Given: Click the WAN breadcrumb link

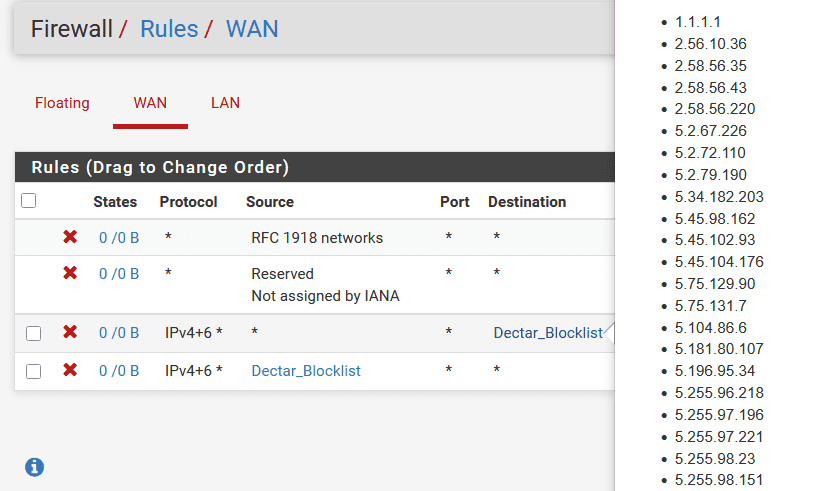Looking at the screenshot, I should (x=252, y=29).
